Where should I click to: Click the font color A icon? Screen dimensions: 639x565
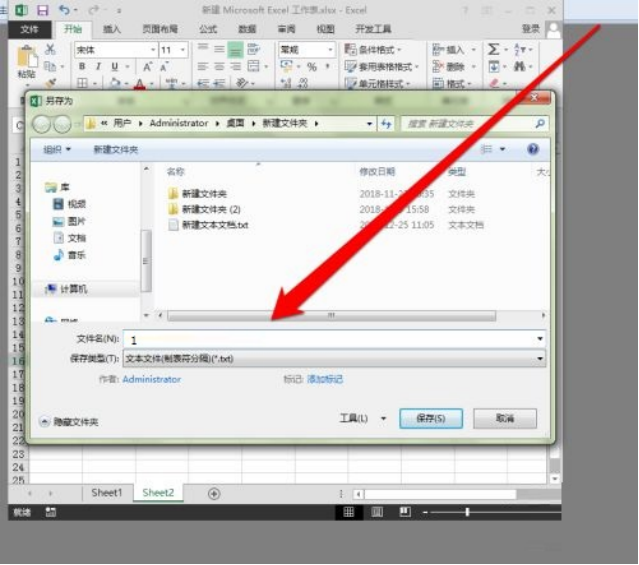[140, 84]
